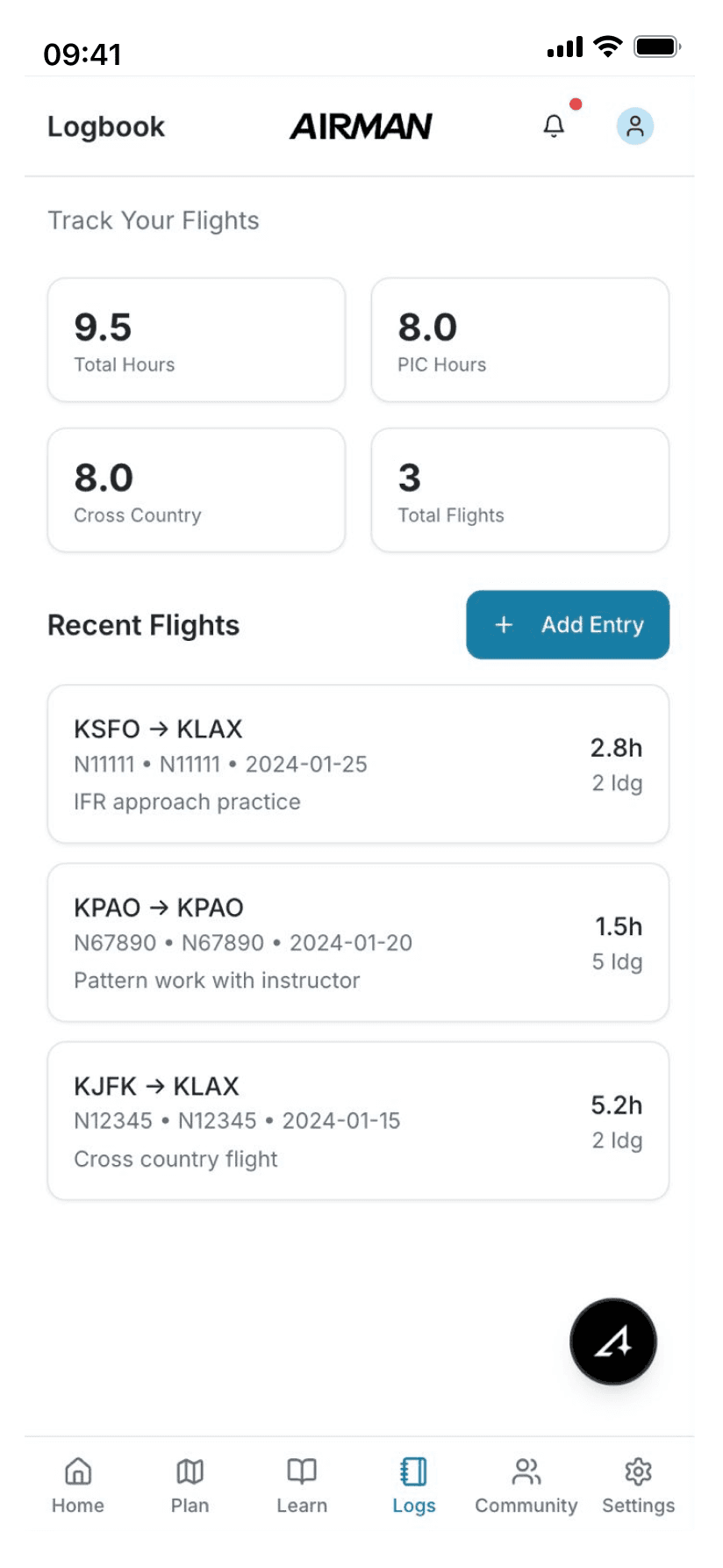Open the Learn book icon
The height and width of the screenshot is (1568, 723).
click(302, 1471)
